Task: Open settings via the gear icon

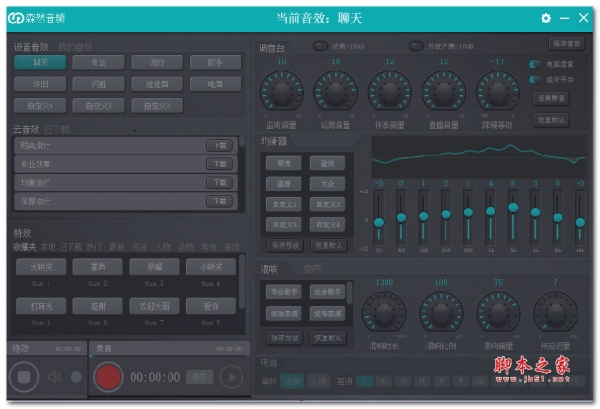Action: (546, 18)
